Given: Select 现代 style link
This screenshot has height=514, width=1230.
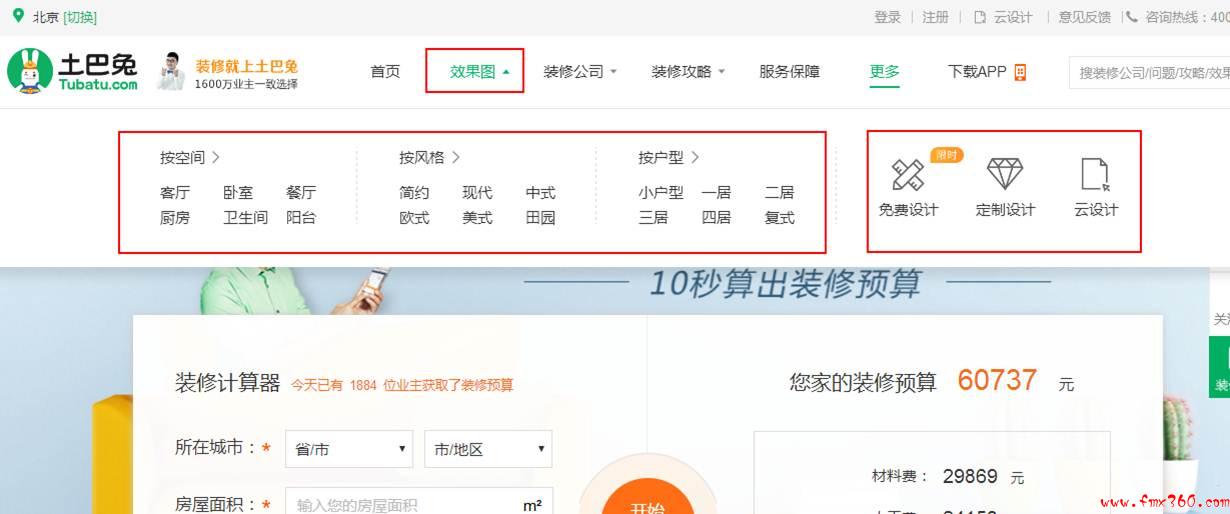Looking at the screenshot, I should click(477, 193).
